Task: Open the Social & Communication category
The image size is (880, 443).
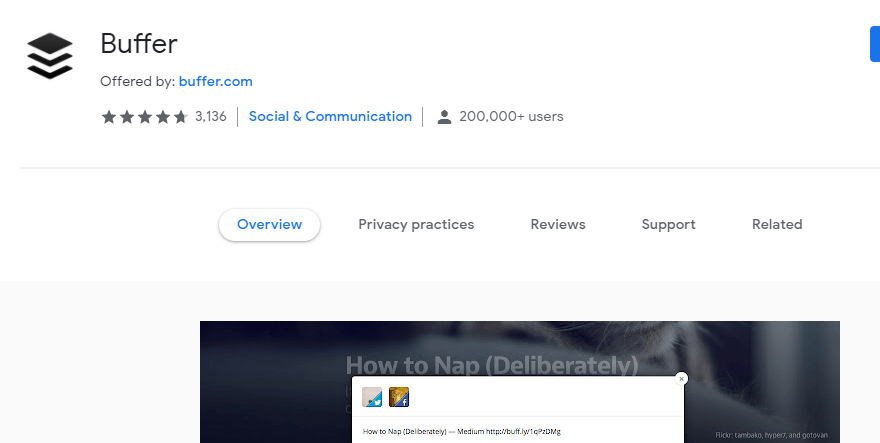Action: click(x=330, y=116)
